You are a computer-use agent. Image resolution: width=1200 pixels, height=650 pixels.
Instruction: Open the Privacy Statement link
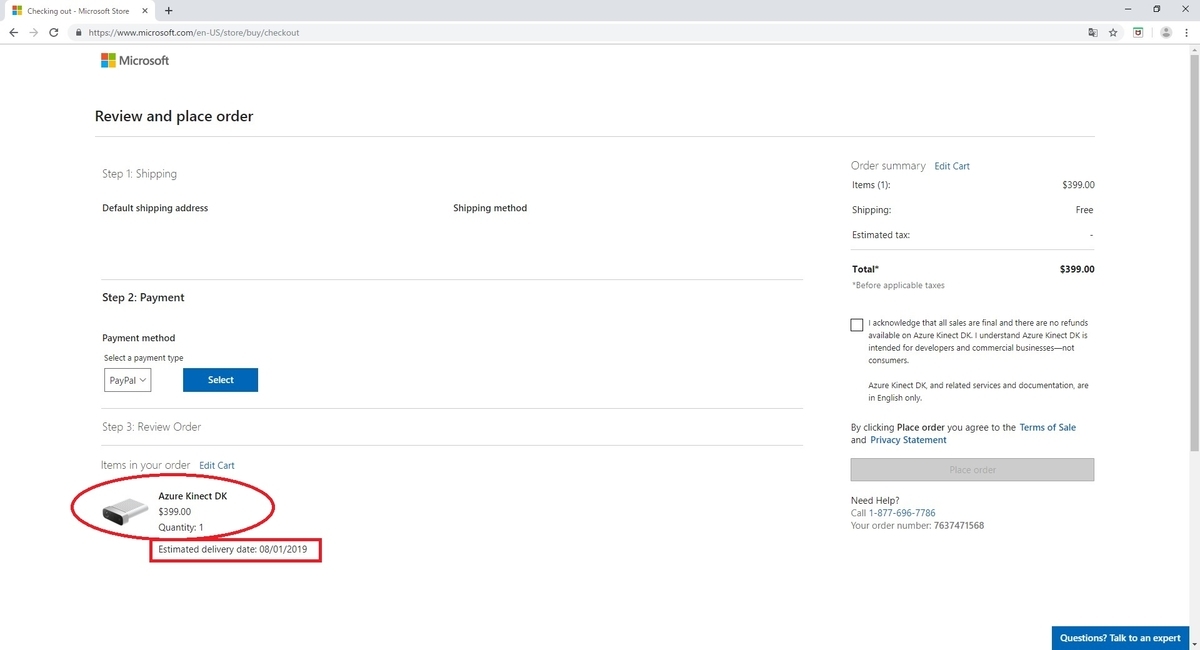coord(908,440)
